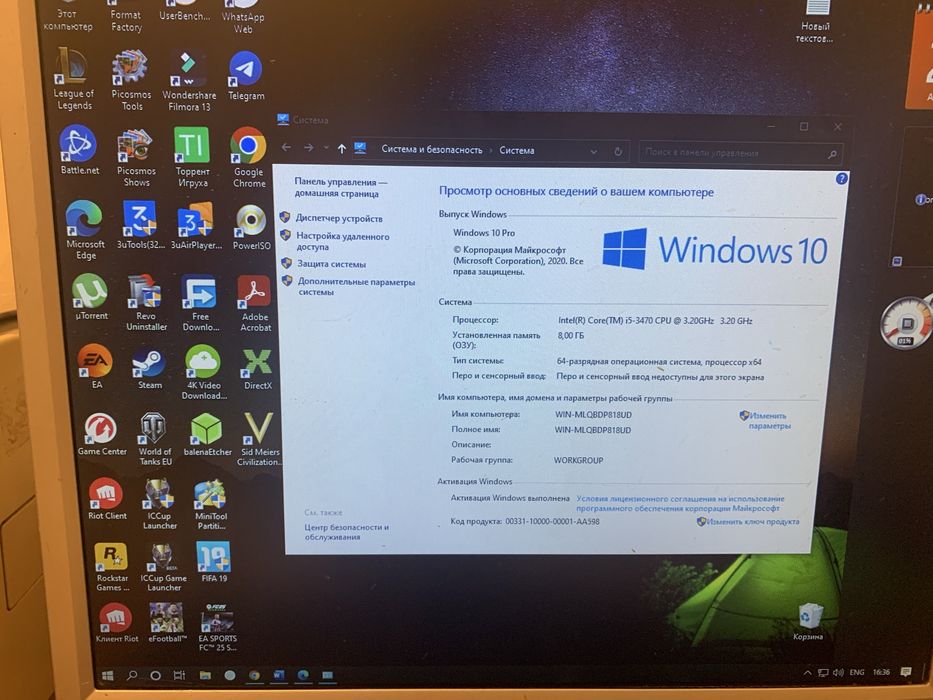Open League of Legends desktop shortcut
933x700 pixels.
pos(73,80)
